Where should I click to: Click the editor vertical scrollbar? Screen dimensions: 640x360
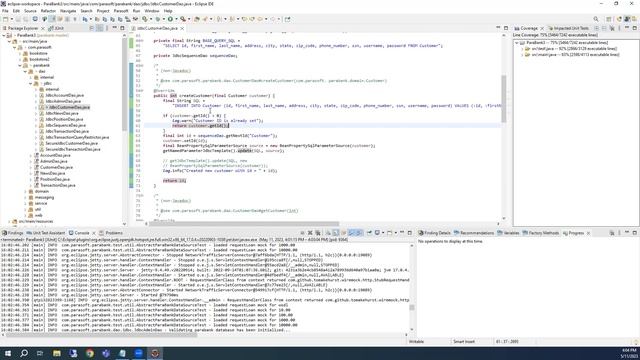point(504,98)
